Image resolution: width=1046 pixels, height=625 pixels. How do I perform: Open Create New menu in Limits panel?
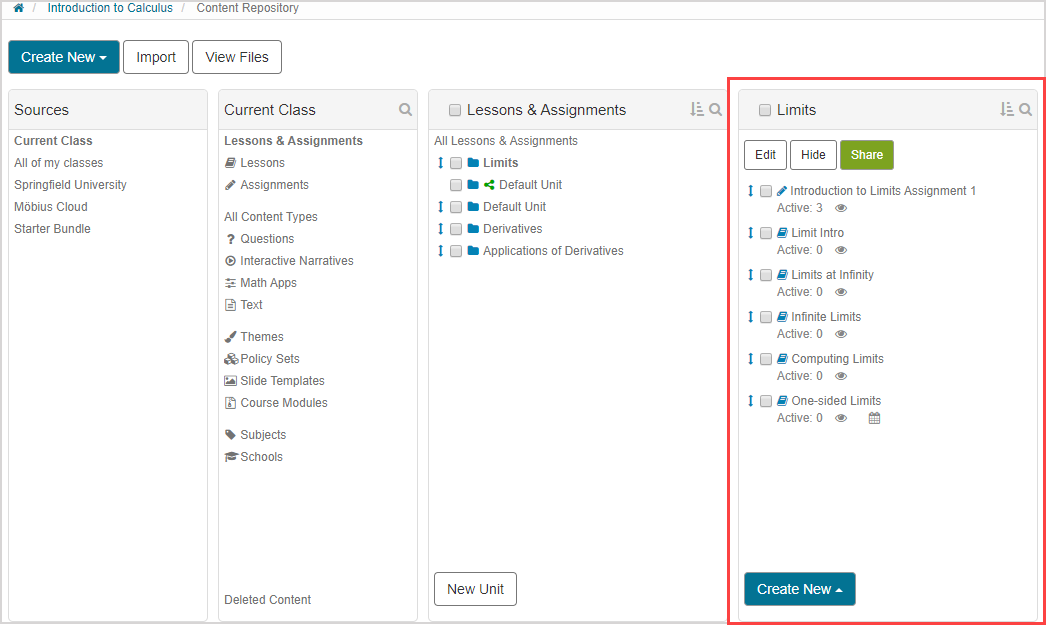[799, 589]
